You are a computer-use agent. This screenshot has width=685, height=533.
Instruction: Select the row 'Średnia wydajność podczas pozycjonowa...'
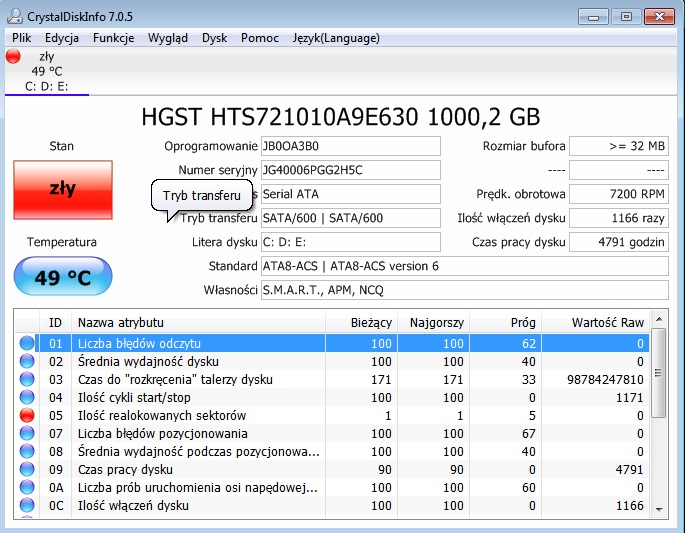click(x=332, y=451)
